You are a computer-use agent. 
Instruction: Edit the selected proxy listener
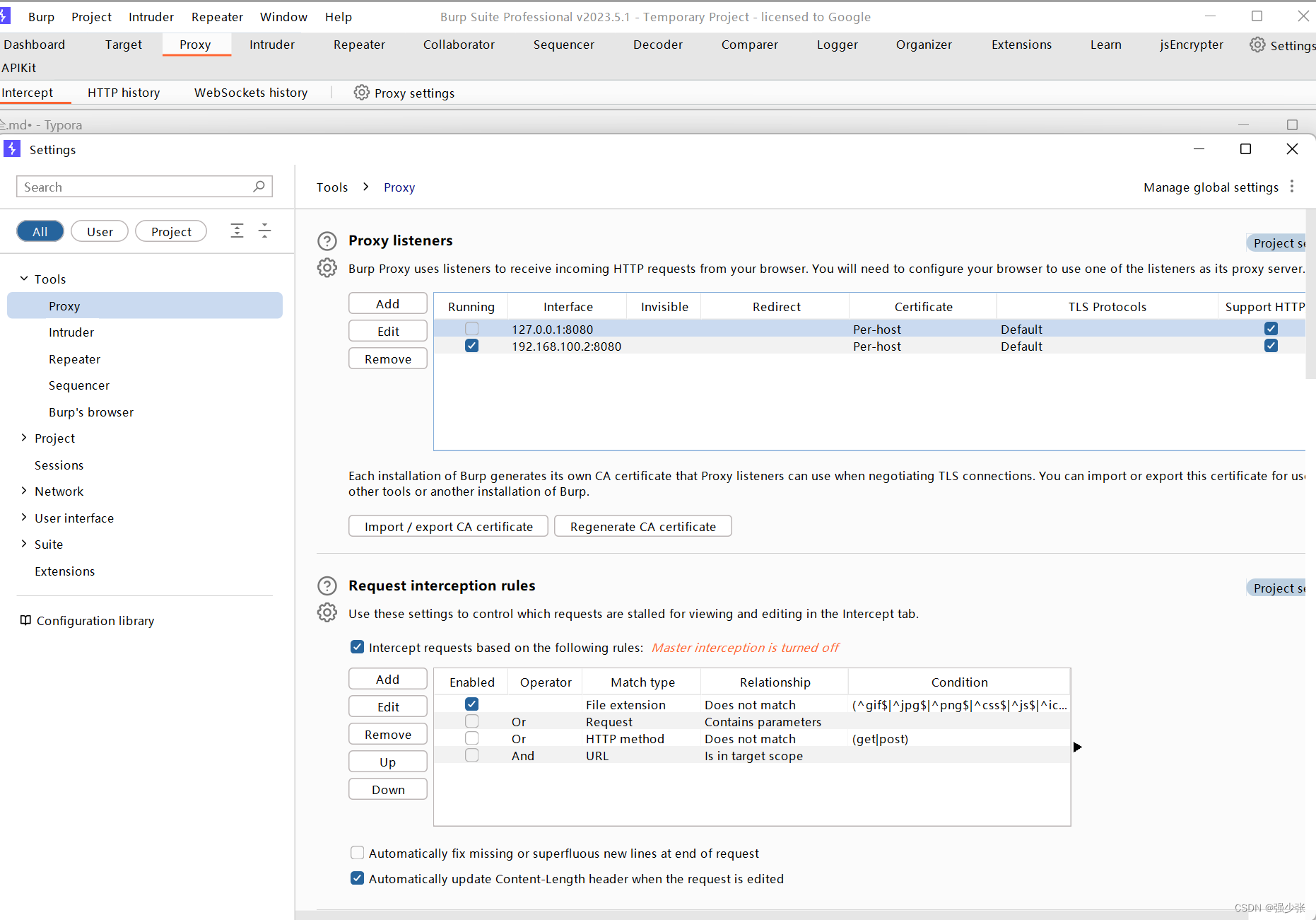pyautogui.click(x=388, y=331)
